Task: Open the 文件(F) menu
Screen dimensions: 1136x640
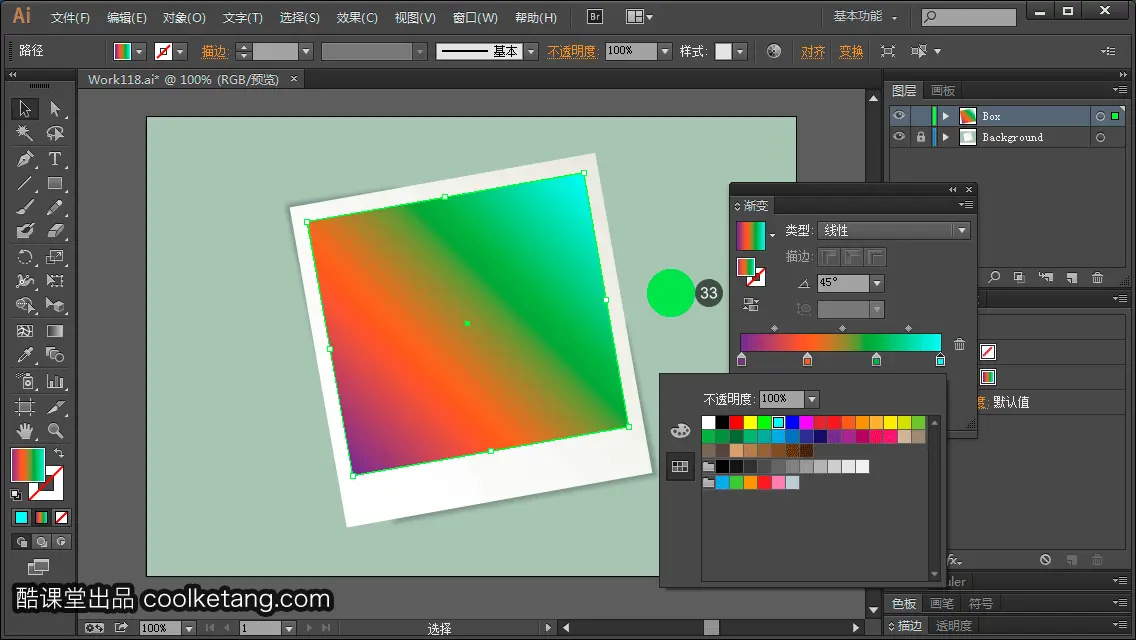Action: [70, 17]
